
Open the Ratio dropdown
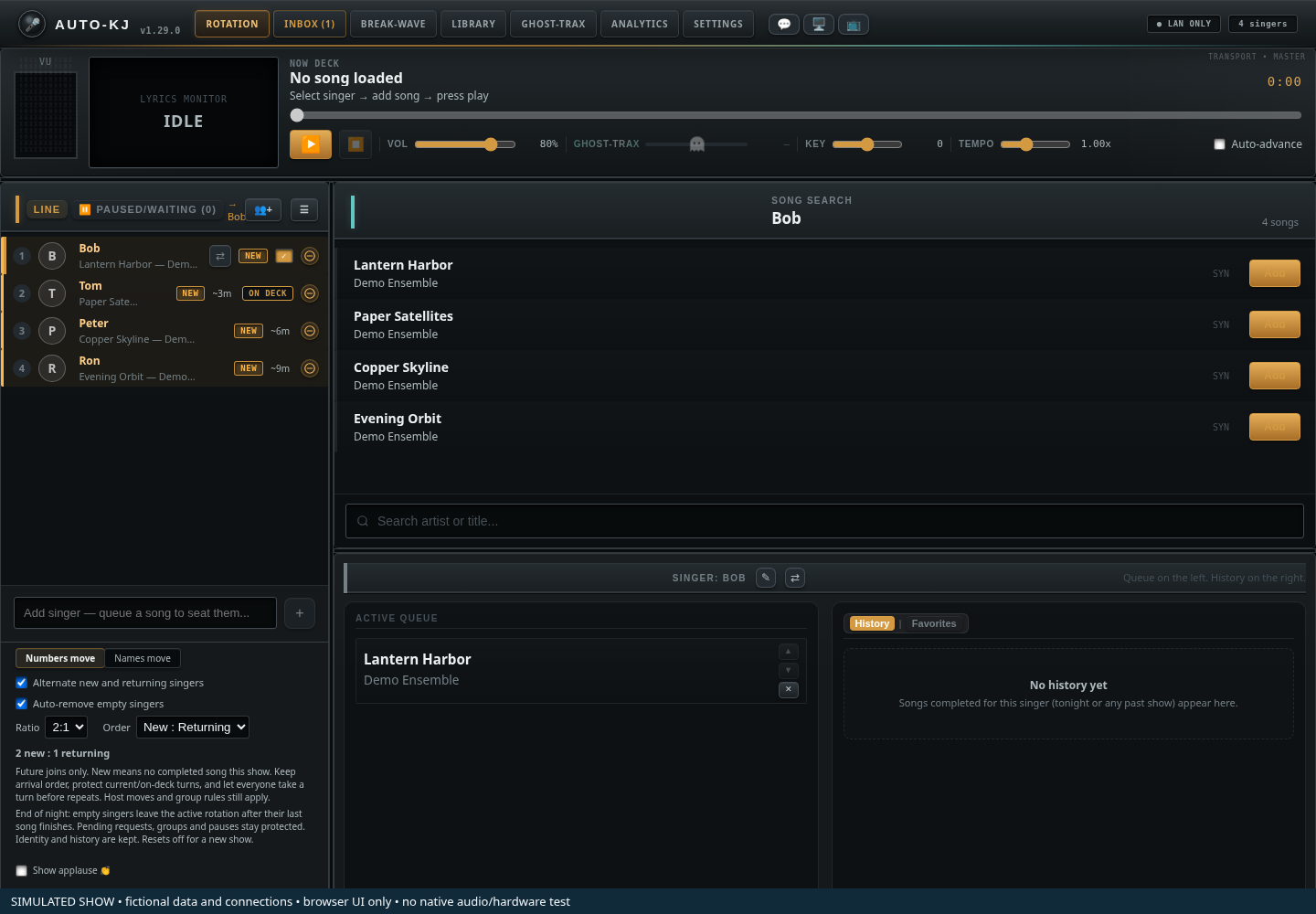pyautogui.click(x=67, y=728)
